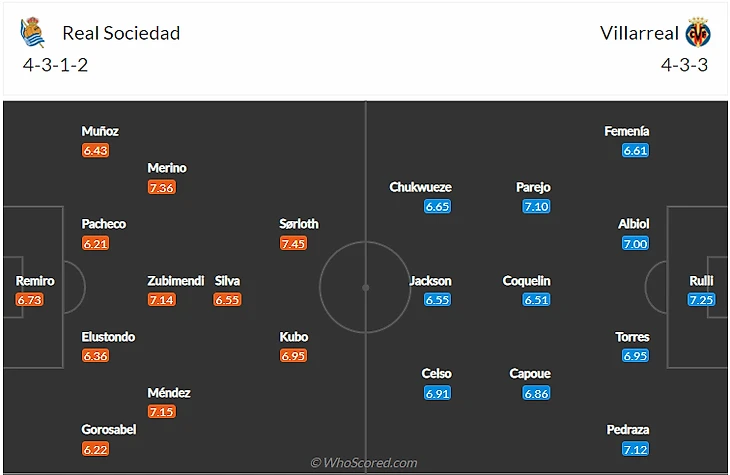Screen dimensions: 730x475
Task: Select Merino's 7.36 rating badge
Action: click(x=161, y=187)
